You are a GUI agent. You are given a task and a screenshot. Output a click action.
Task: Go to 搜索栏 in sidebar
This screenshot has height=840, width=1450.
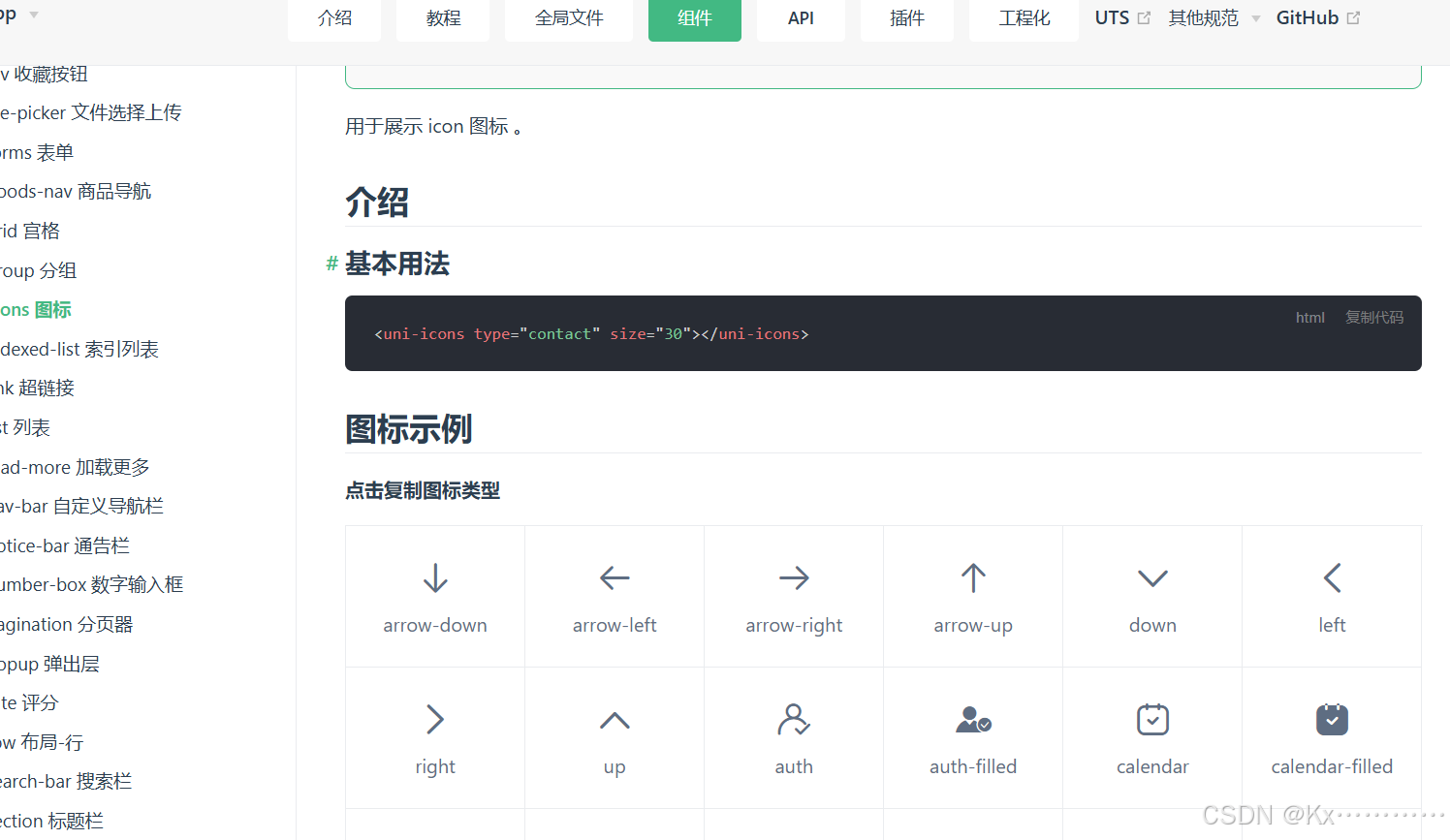click(66, 781)
